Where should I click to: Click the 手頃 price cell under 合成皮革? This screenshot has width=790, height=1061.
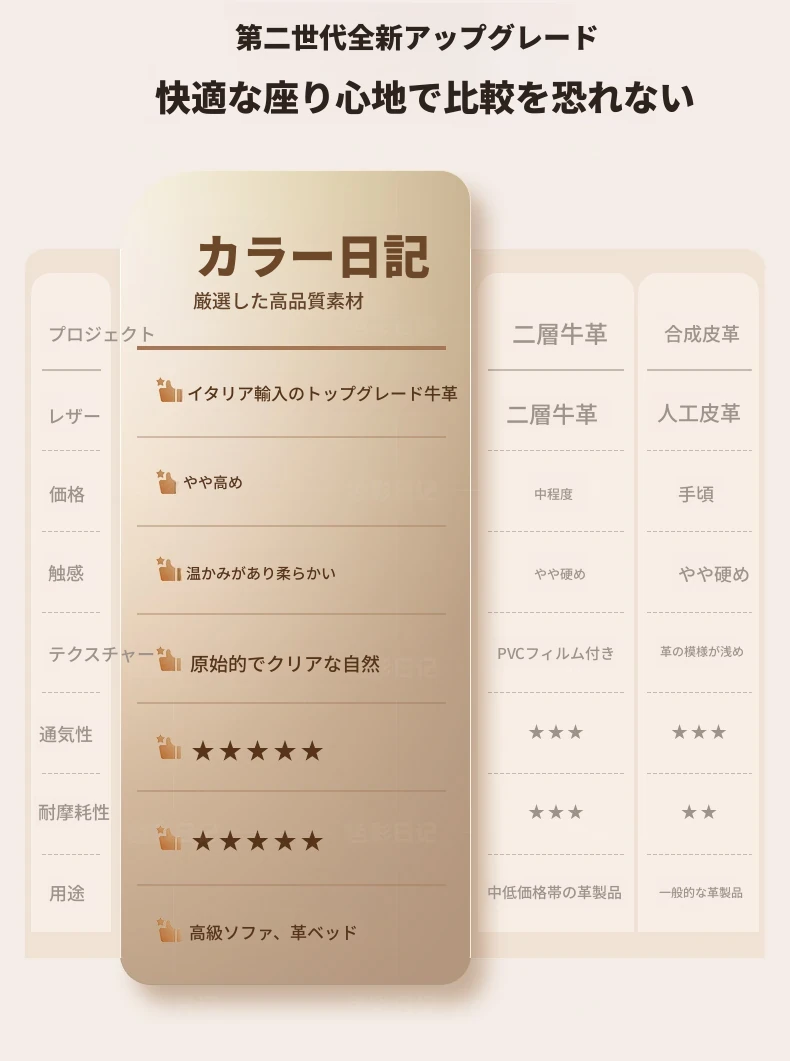[x=696, y=495]
